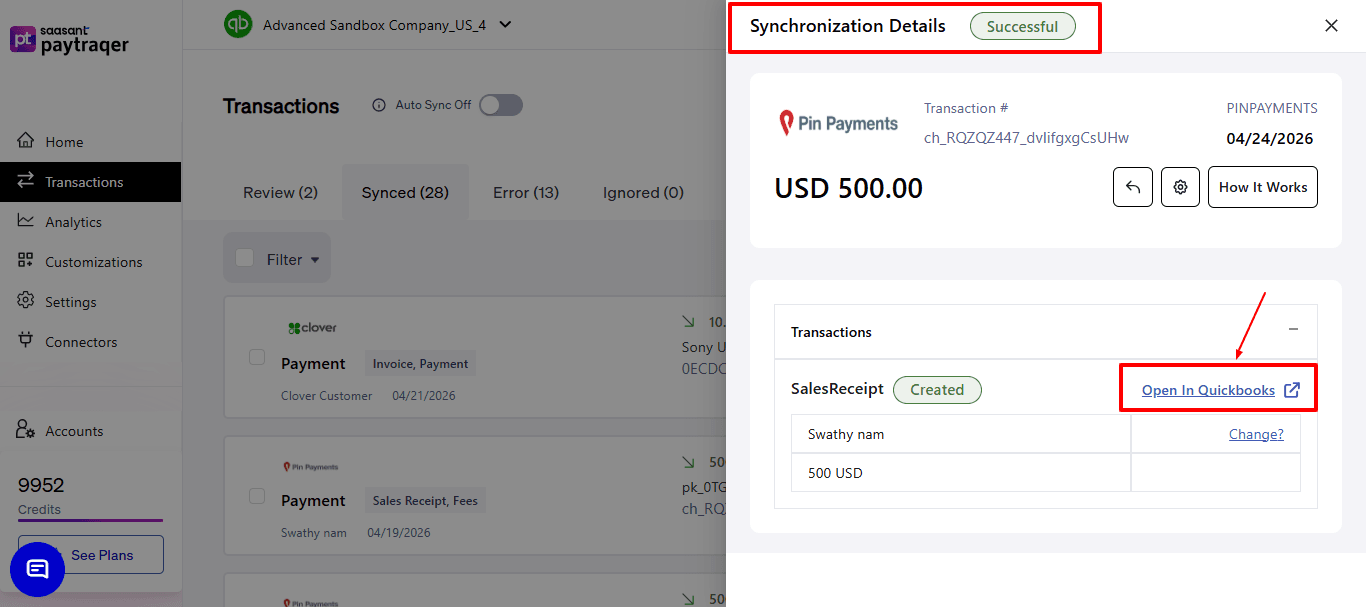Open the Analytics section in the sidebar
Screen dimensions: 1366x607
point(75,222)
